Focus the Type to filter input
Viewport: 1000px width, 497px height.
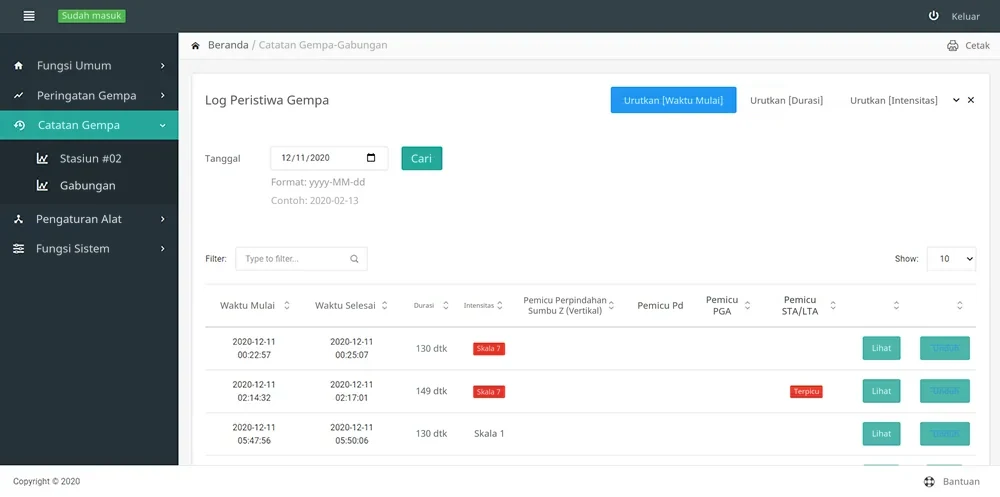click(x=301, y=259)
